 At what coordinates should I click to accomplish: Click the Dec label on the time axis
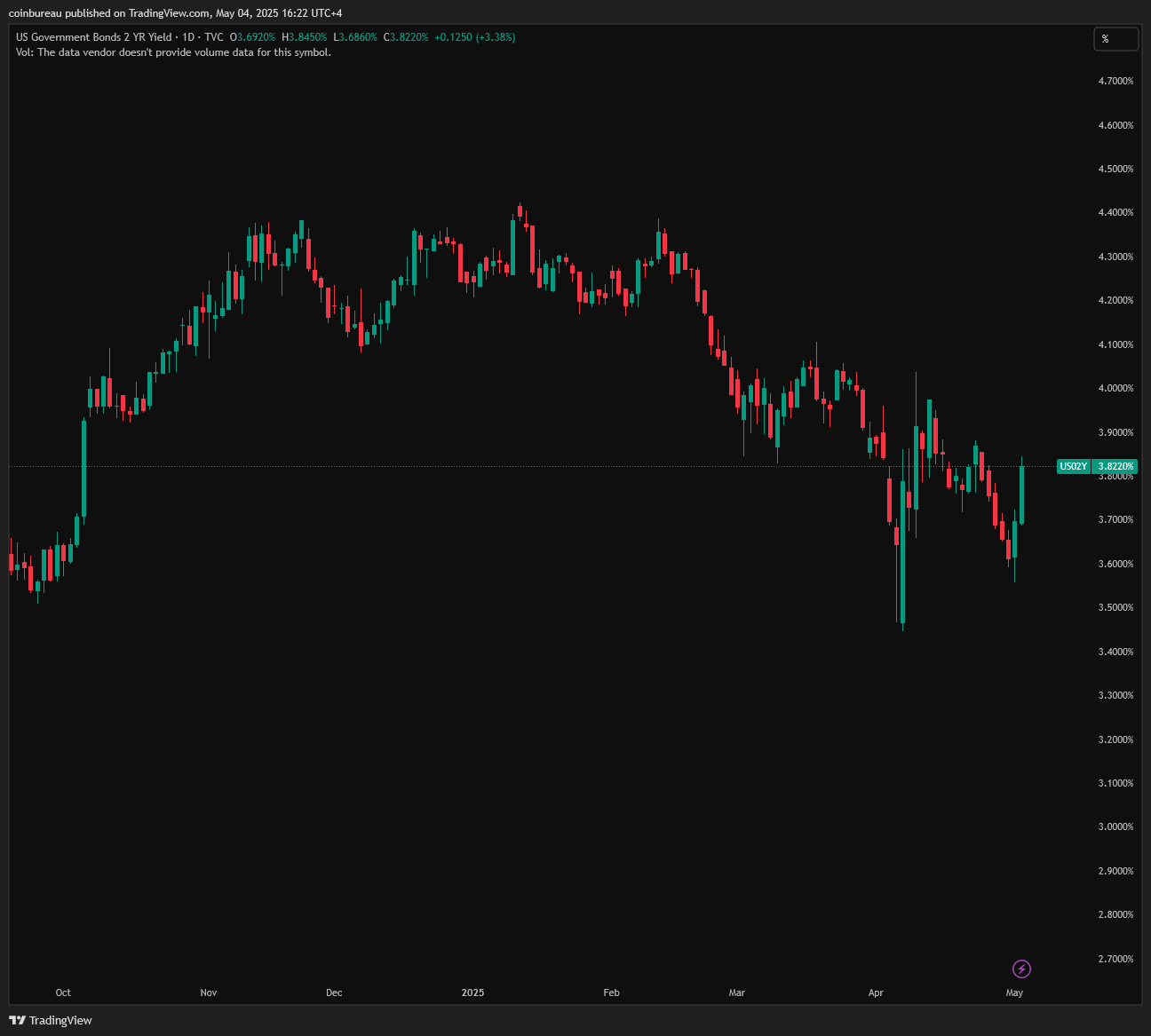coord(334,993)
